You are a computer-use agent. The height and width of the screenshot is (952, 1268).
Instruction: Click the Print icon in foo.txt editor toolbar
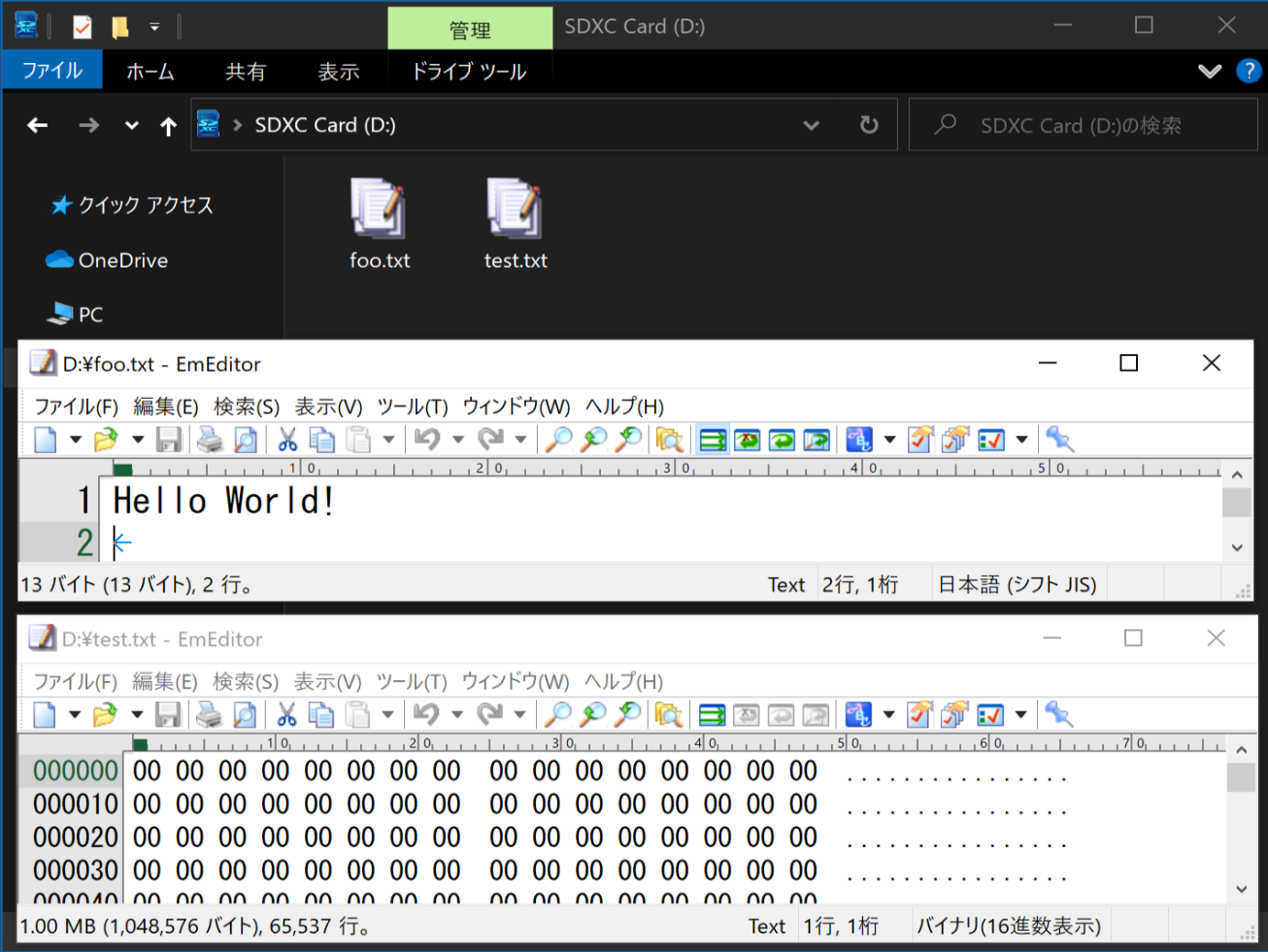point(210,440)
